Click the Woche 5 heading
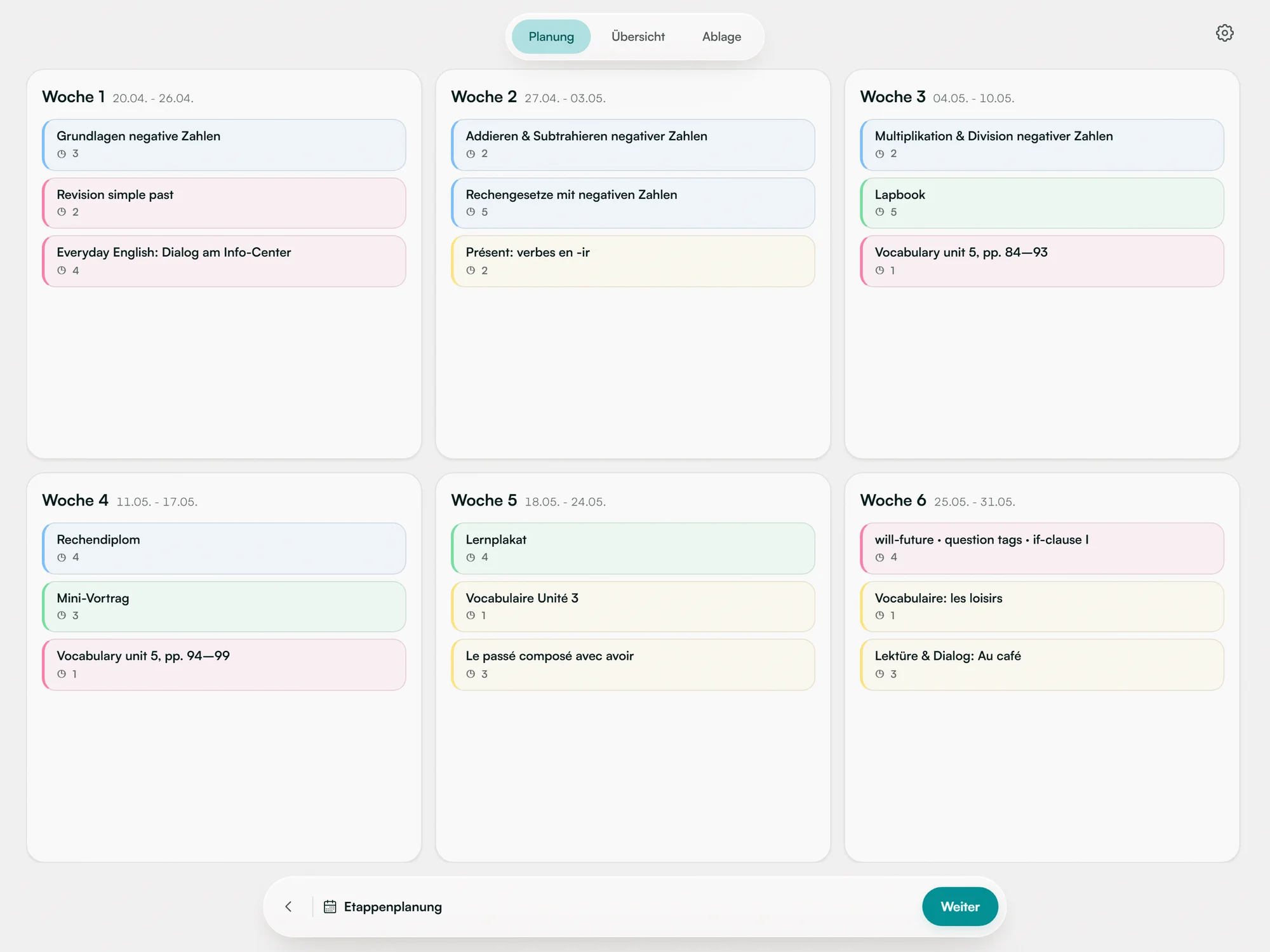1270x952 pixels. coord(484,500)
